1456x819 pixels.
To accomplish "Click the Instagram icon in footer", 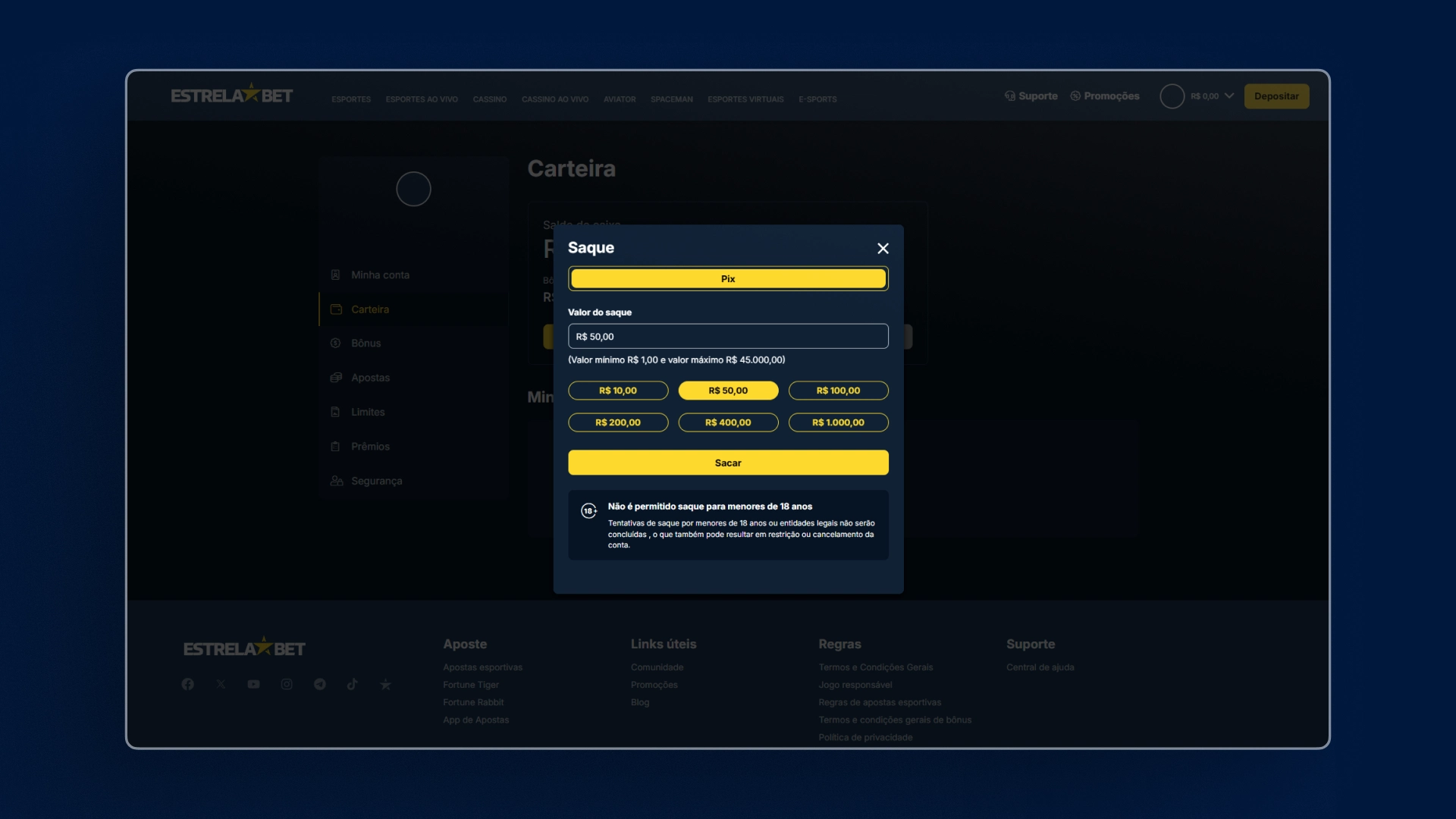I will (287, 684).
